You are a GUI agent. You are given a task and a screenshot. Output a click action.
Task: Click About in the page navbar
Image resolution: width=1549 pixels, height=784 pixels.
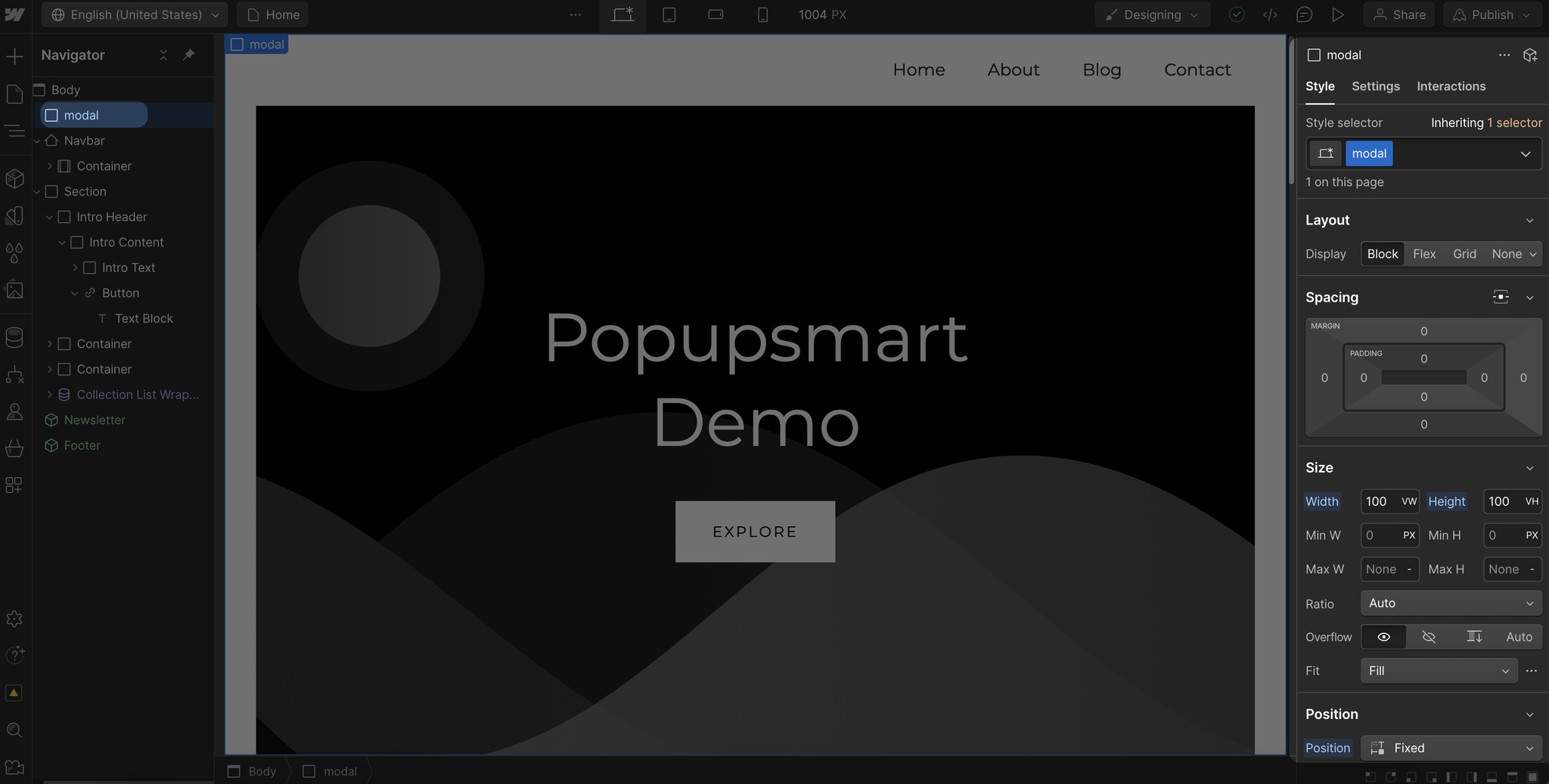point(1013,70)
